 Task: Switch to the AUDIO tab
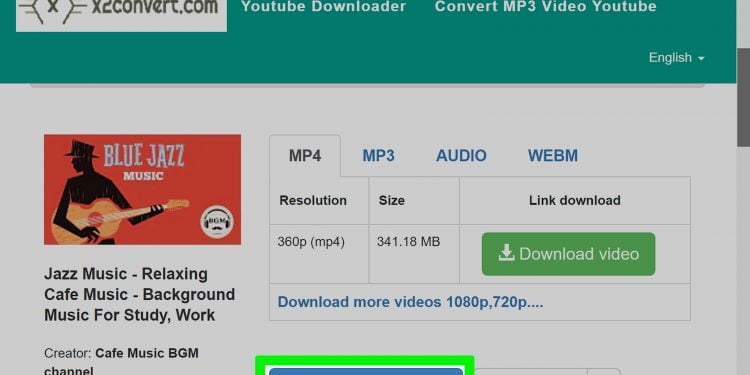pyautogui.click(x=461, y=156)
